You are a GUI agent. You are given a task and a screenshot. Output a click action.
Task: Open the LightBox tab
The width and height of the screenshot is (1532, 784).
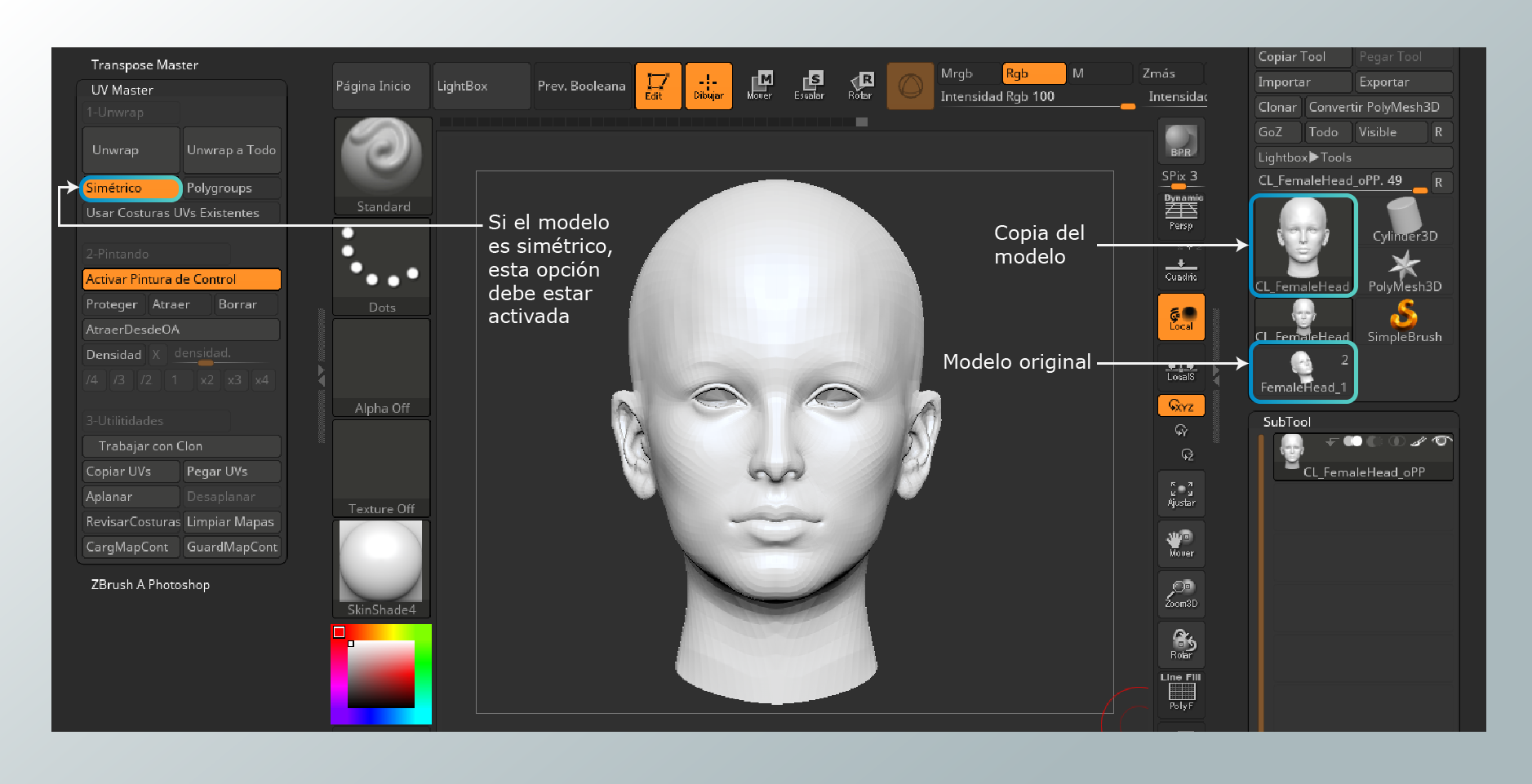pyautogui.click(x=480, y=86)
